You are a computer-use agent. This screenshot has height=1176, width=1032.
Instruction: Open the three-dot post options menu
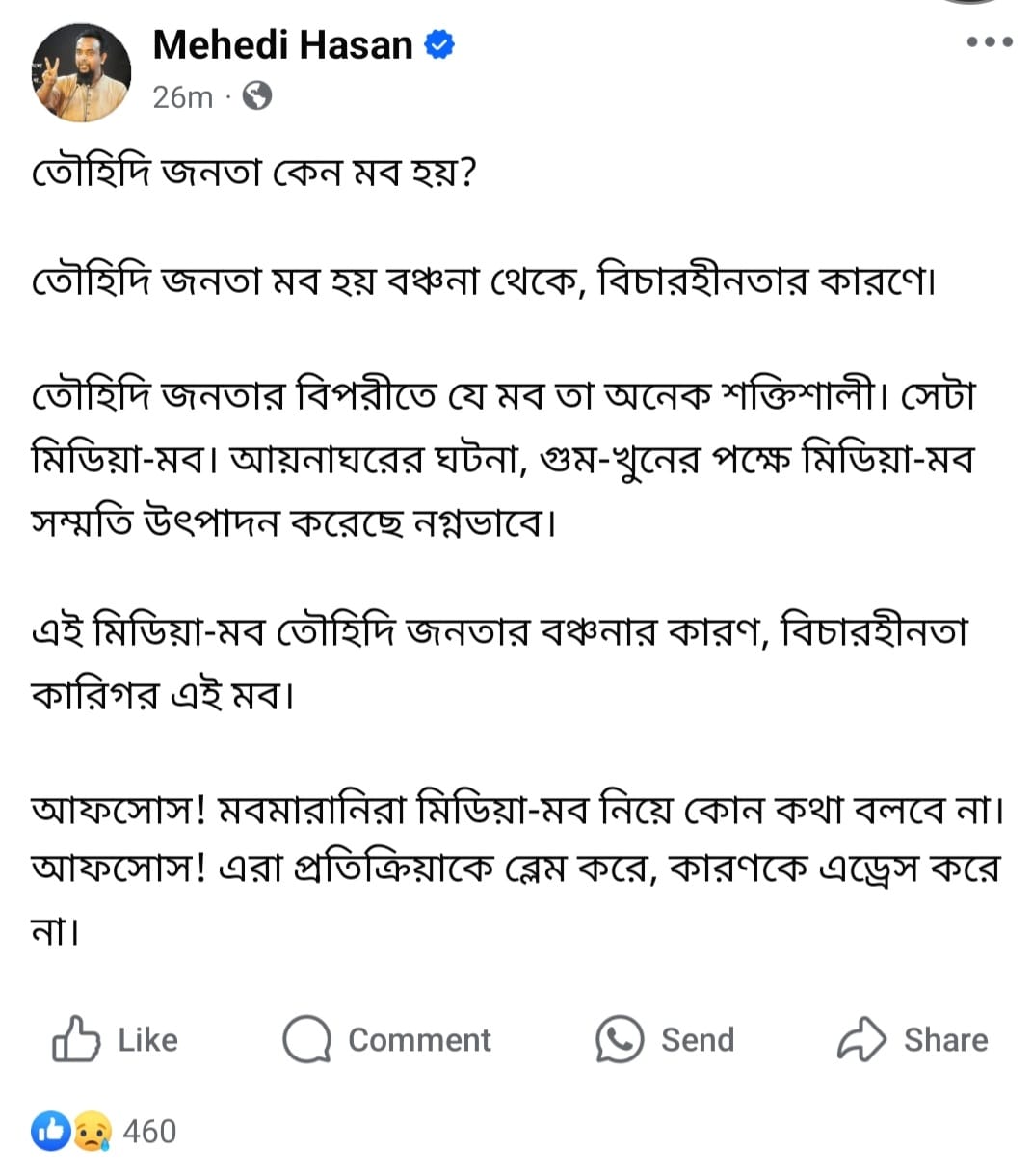(x=990, y=42)
